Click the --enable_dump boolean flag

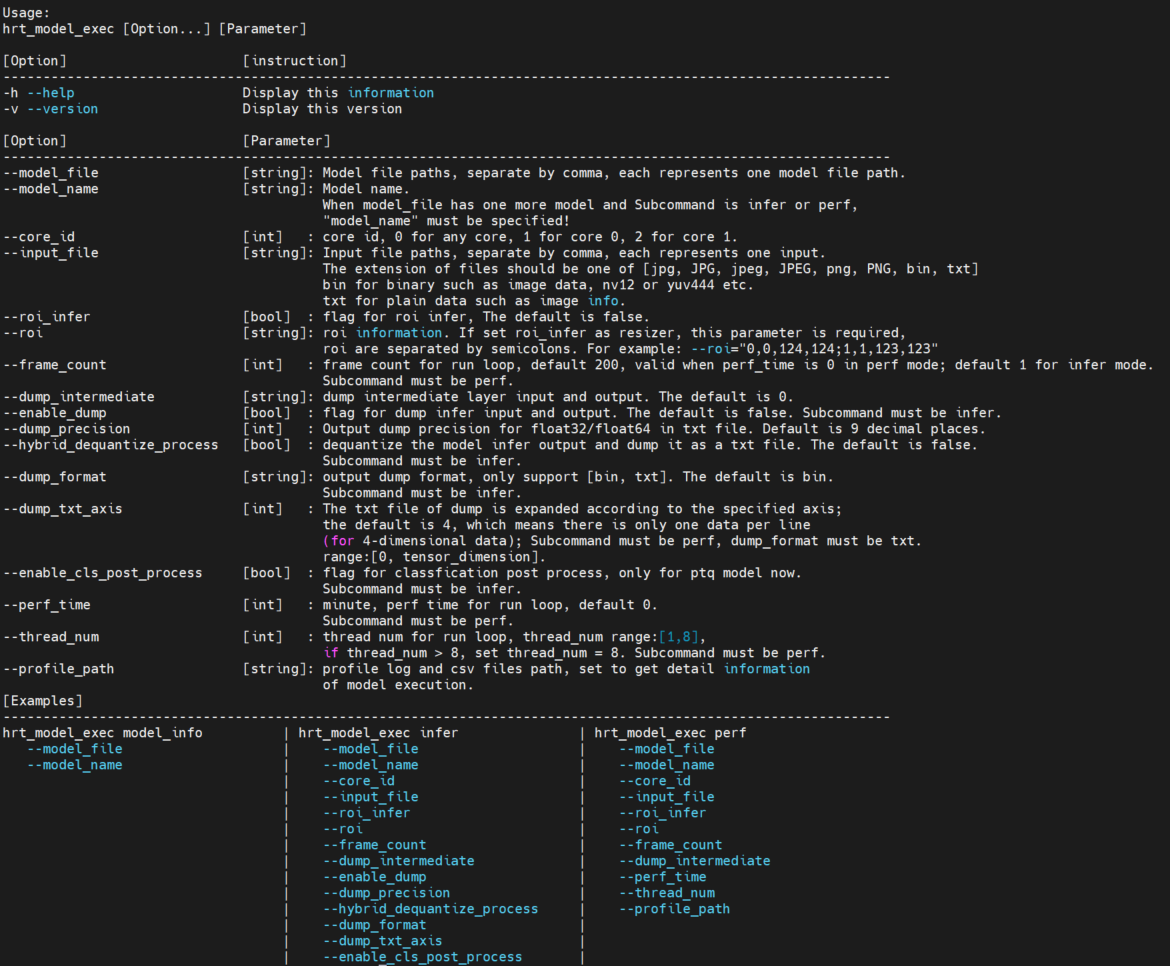[x=52, y=412]
